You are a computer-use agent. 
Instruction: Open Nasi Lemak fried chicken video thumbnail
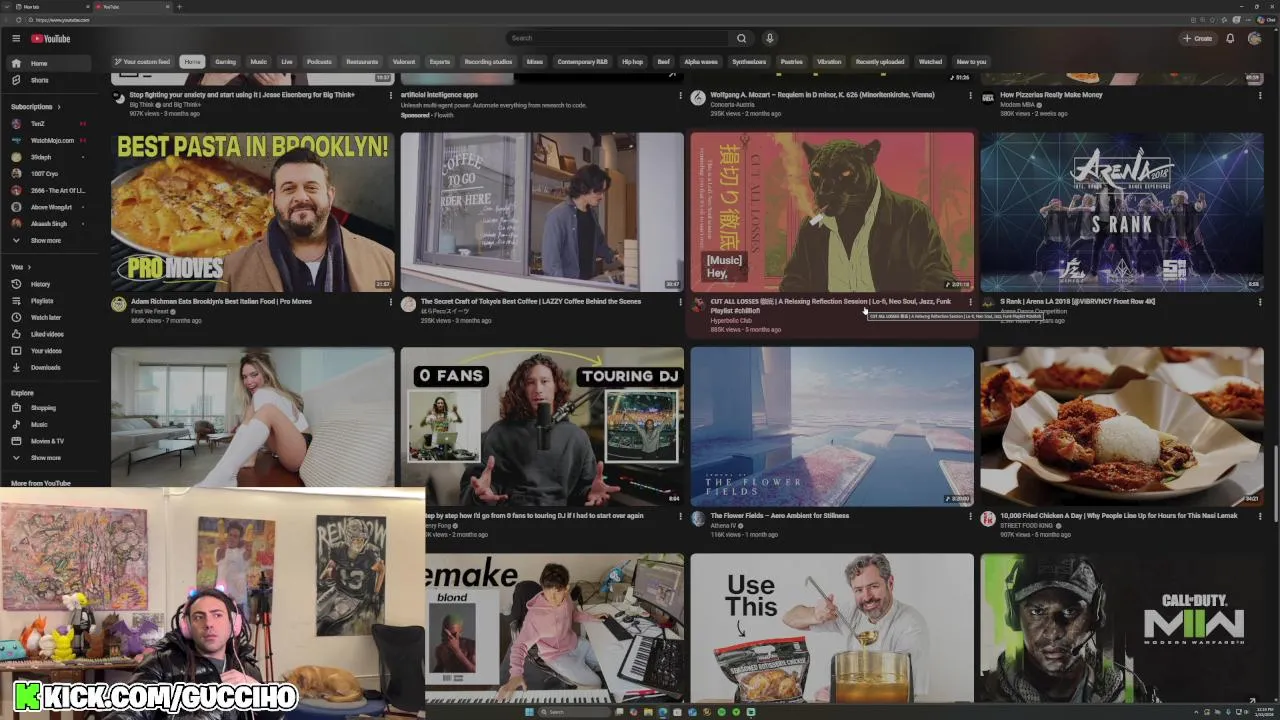pyautogui.click(x=1122, y=426)
